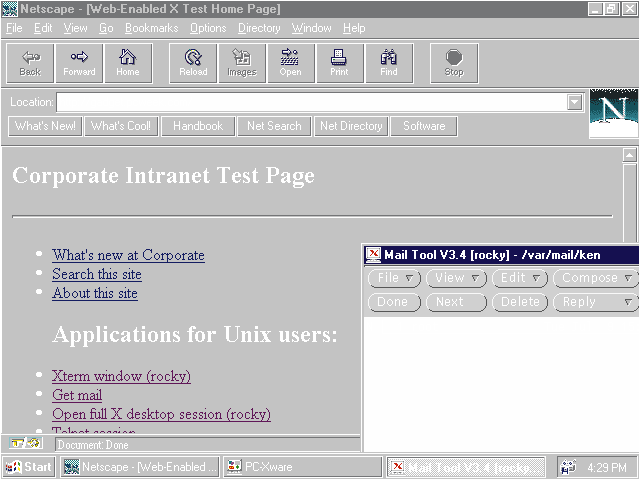Screen dimensions: 640x480
Task: Open the Help menu
Action: pyautogui.click(x=354, y=28)
